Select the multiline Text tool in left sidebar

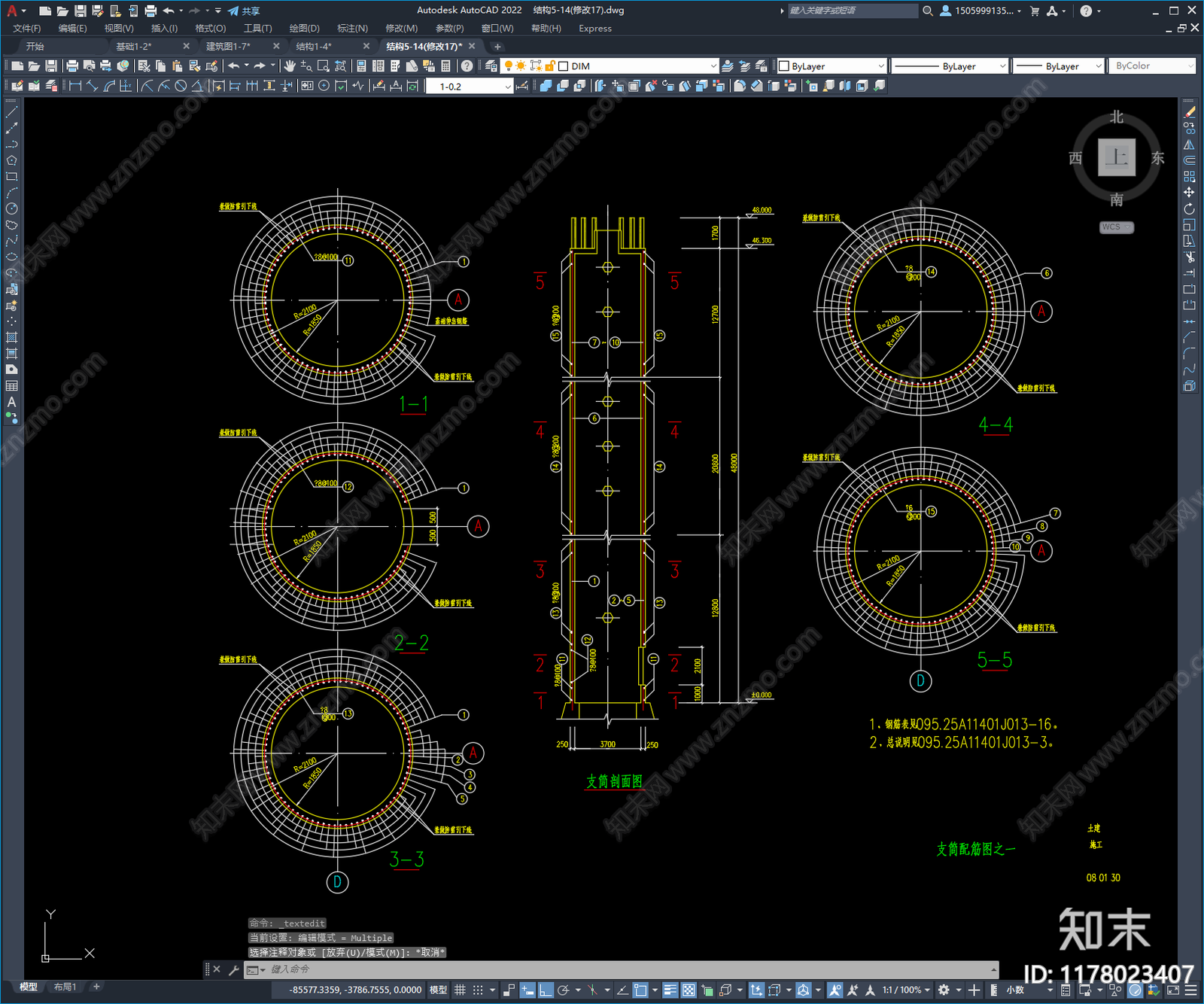pos(11,402)
